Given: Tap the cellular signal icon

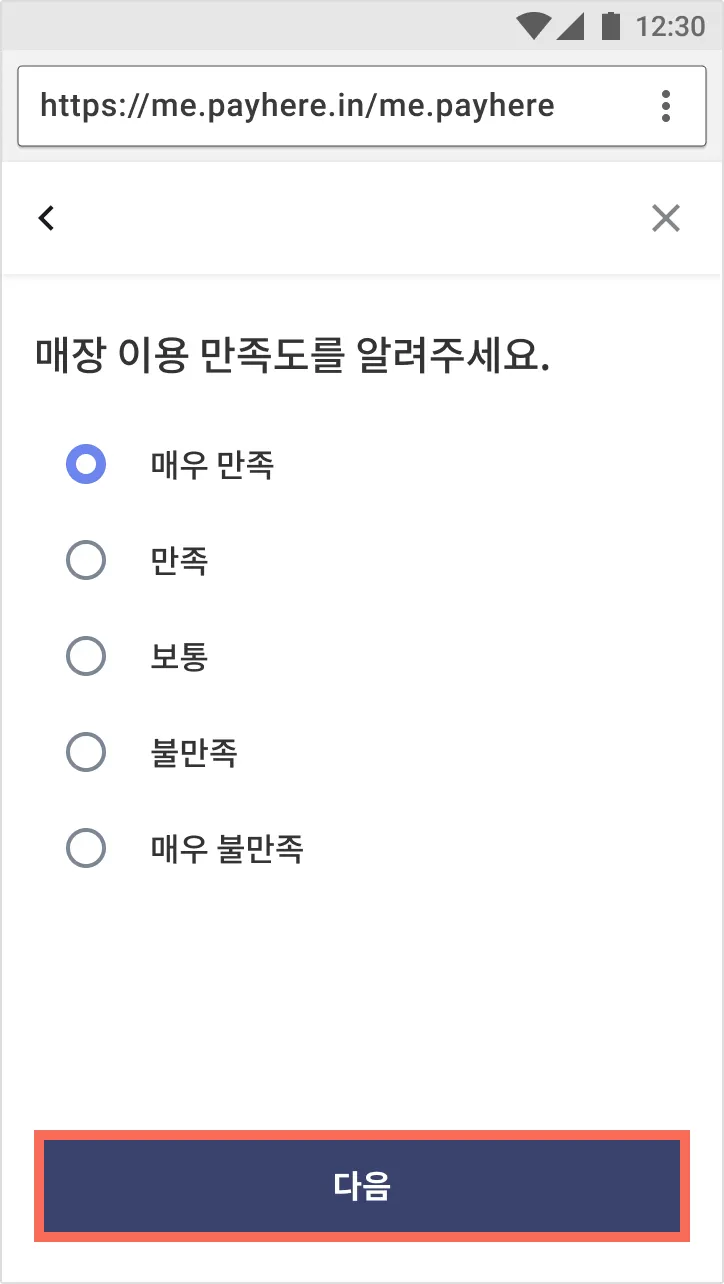Looking at the screenshot, I should click(x=570, y=27).
